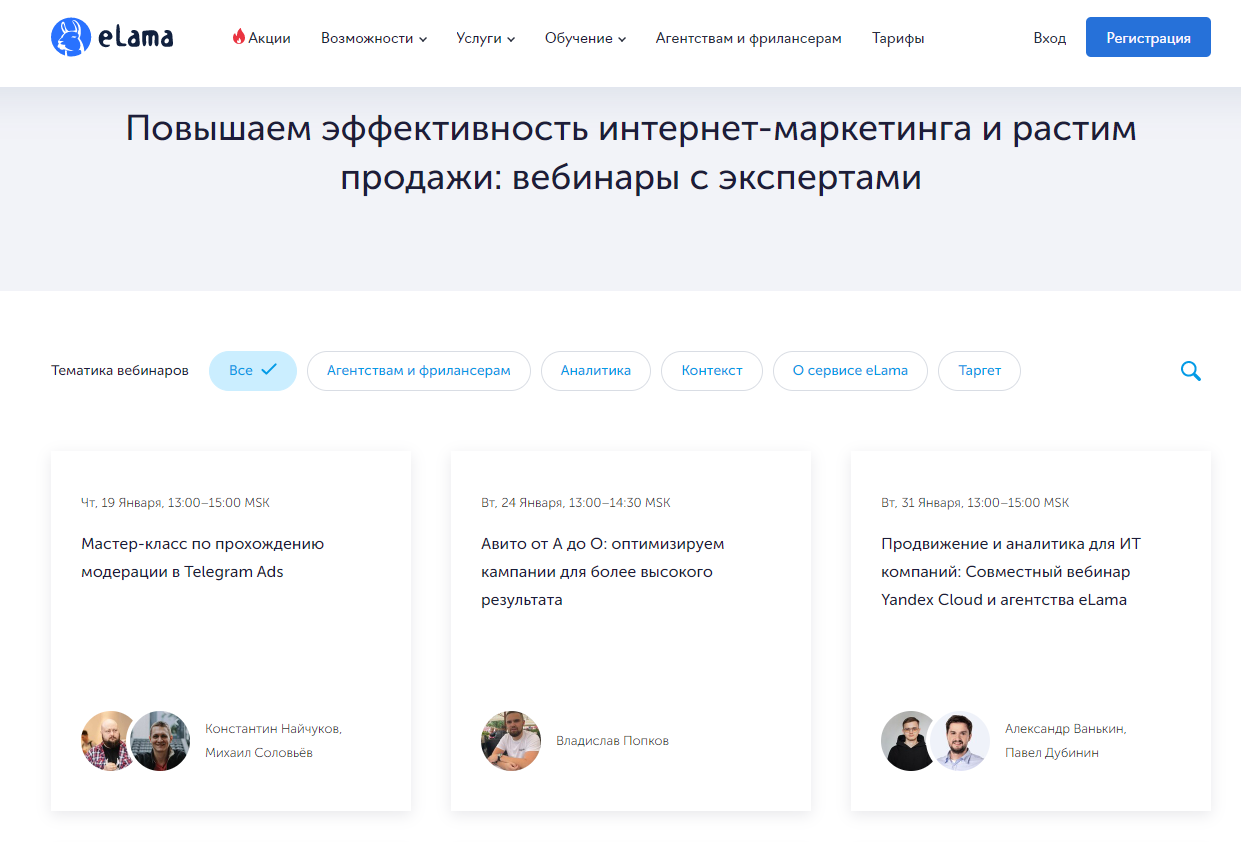Image resolution: width=1241 pixels, height=842 pixels.
Task: Click date text Чт, 19 Января, 13:00–15:00 MSK
Action: [x=175, y=503]
